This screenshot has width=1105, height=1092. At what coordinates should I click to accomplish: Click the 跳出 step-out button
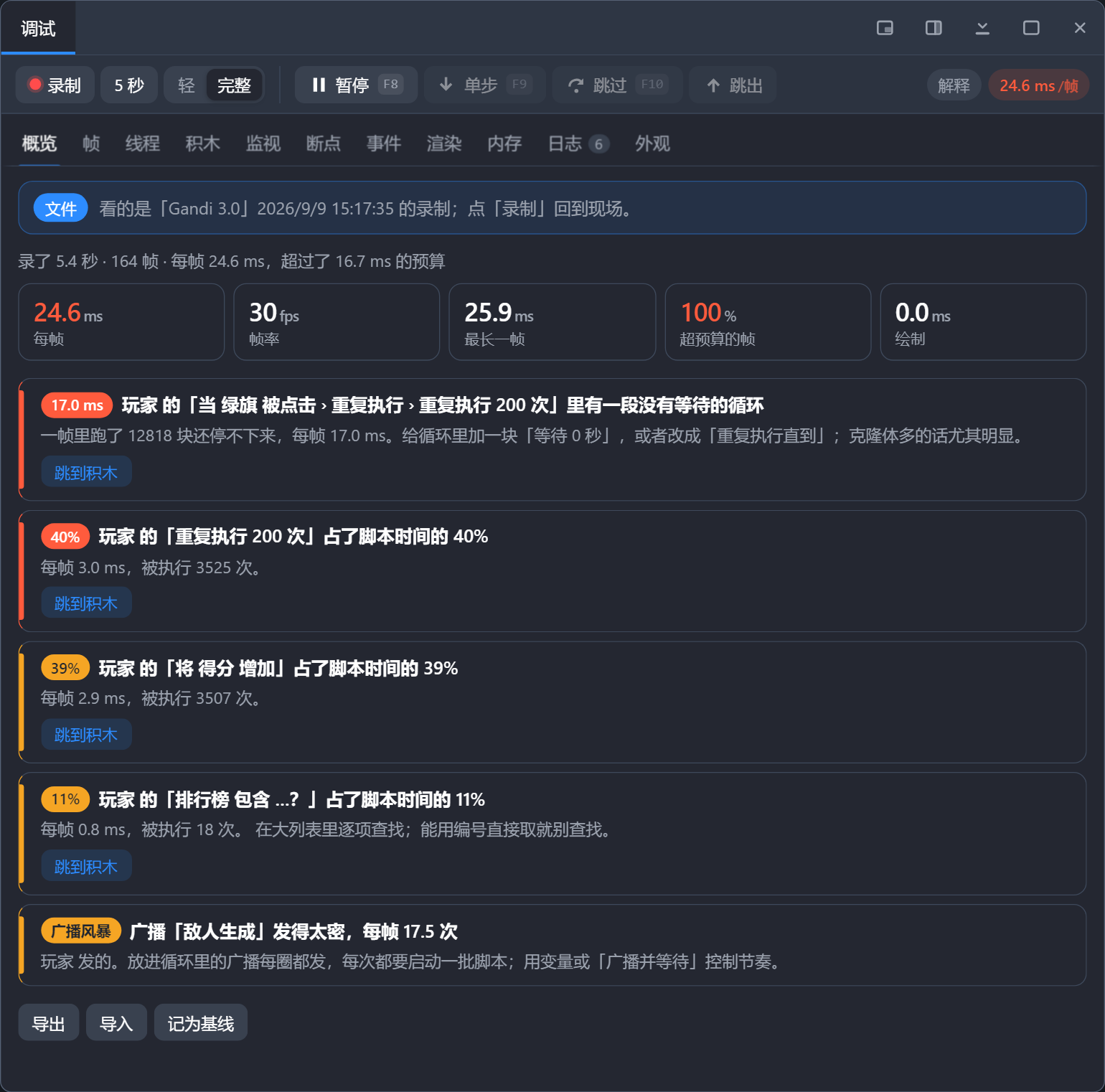733,85
